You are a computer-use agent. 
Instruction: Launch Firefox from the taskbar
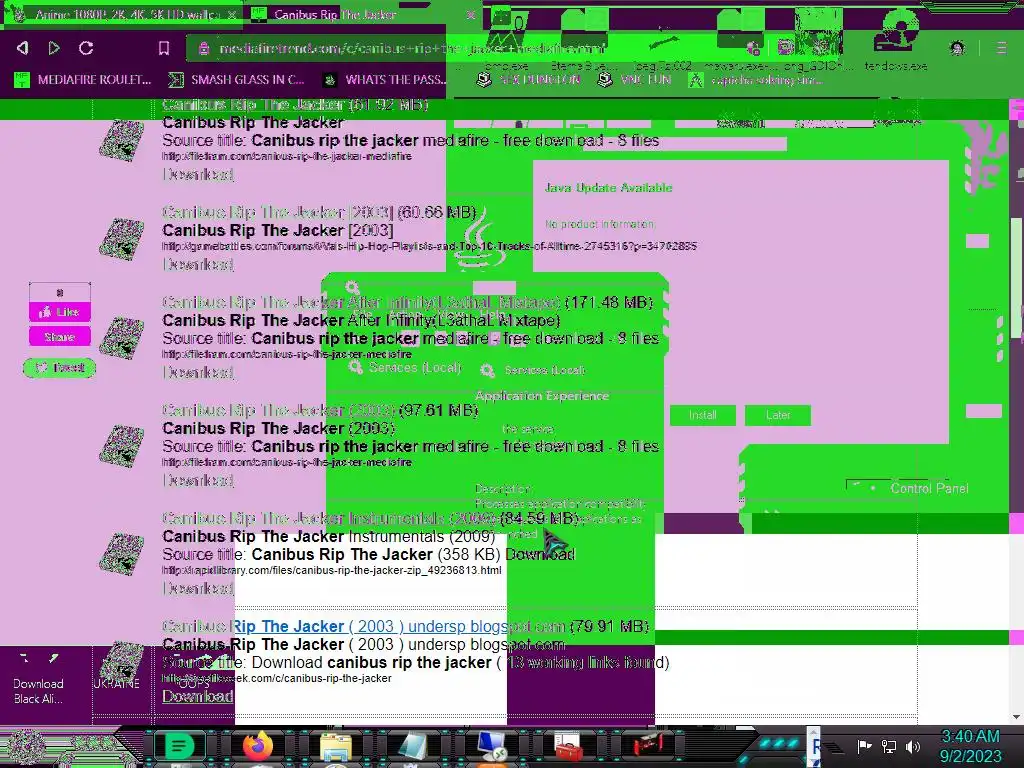pos(258,746)
